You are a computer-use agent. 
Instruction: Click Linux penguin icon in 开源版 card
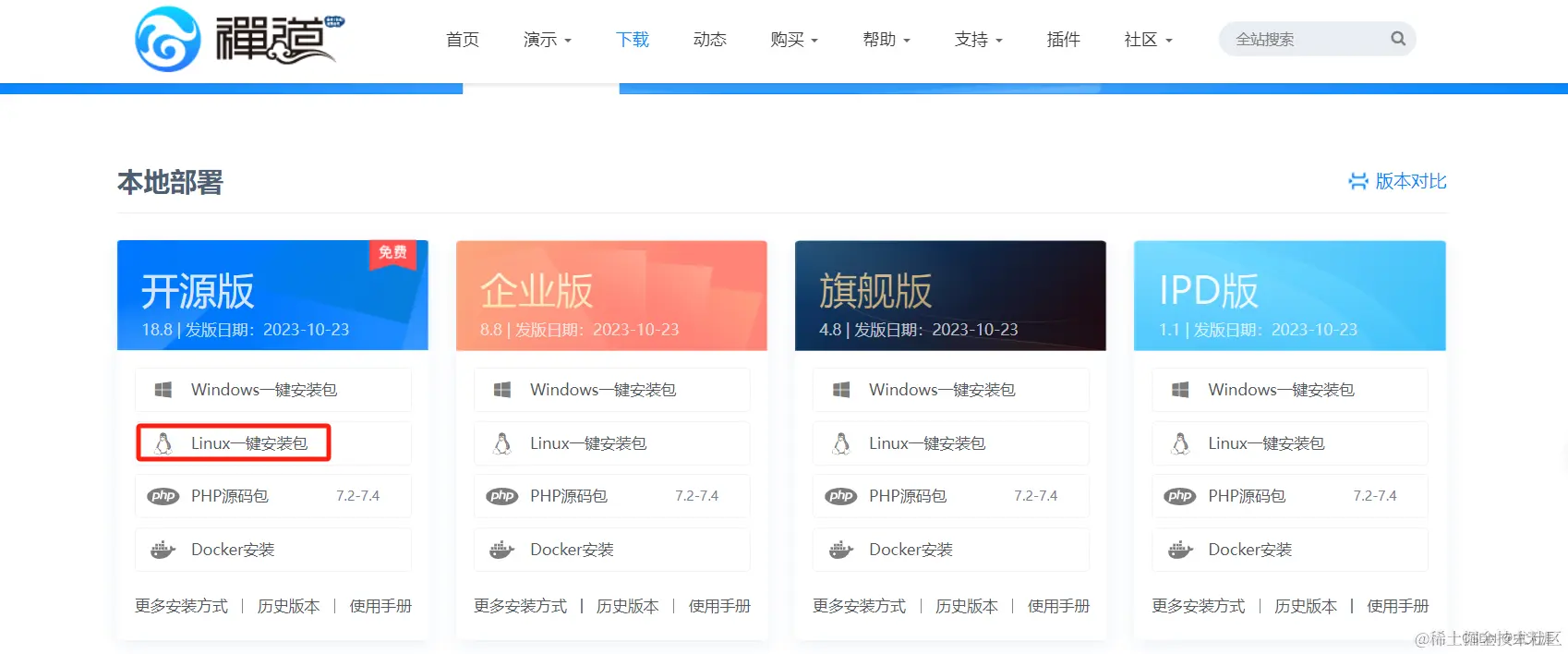tap(163, 443)
